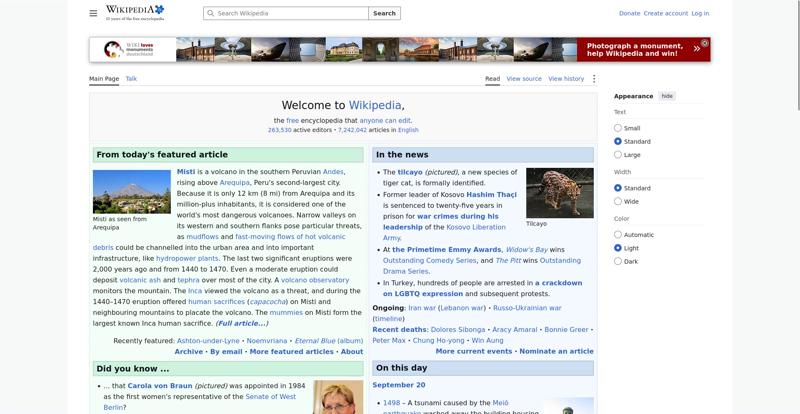Viewport: 800px width, 414px height.
Task: Select Small text size
Action: [x=618, y=128]
